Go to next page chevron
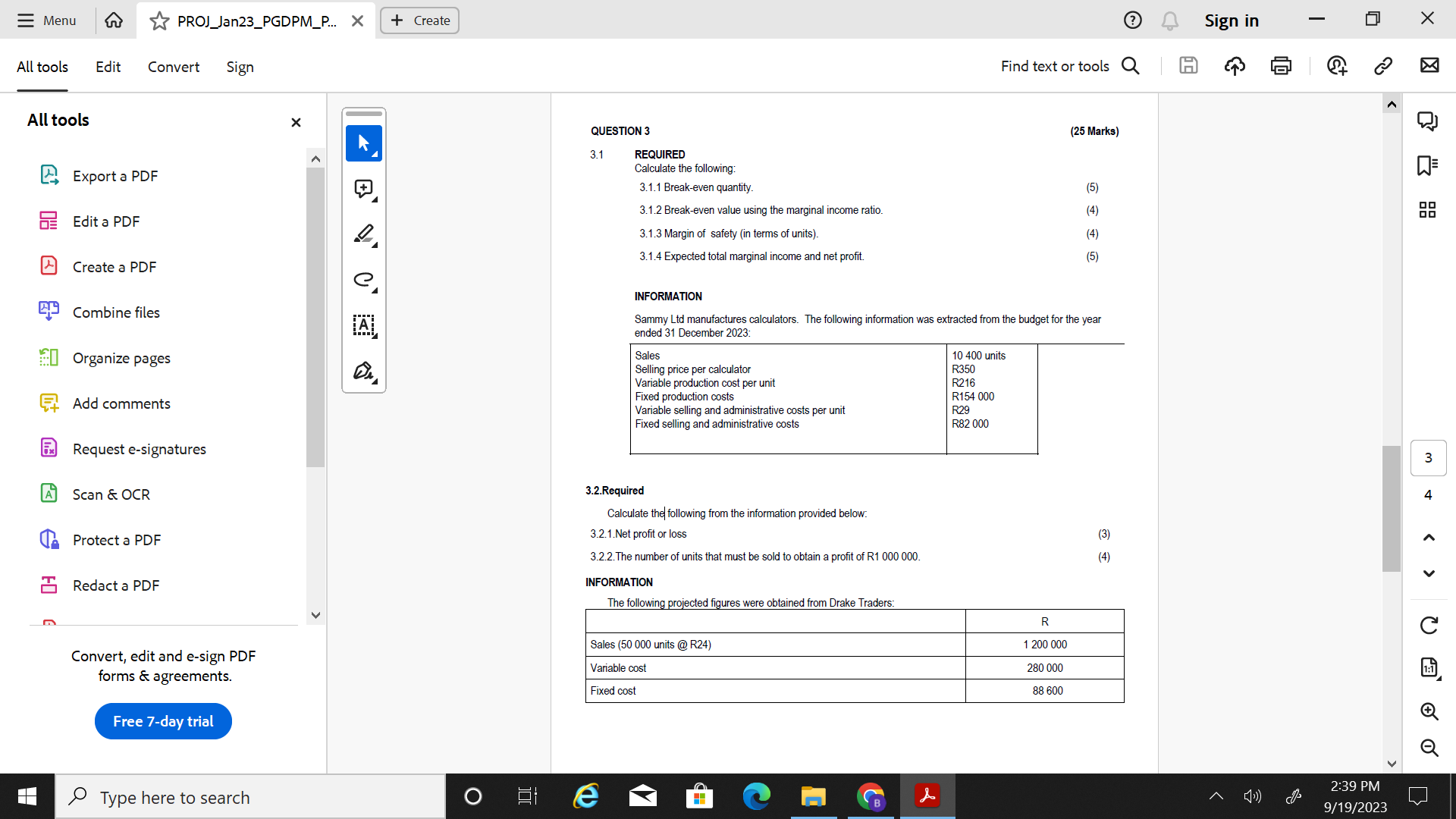The height and width of the screenshot is (819, 1456). point(1429,573)
